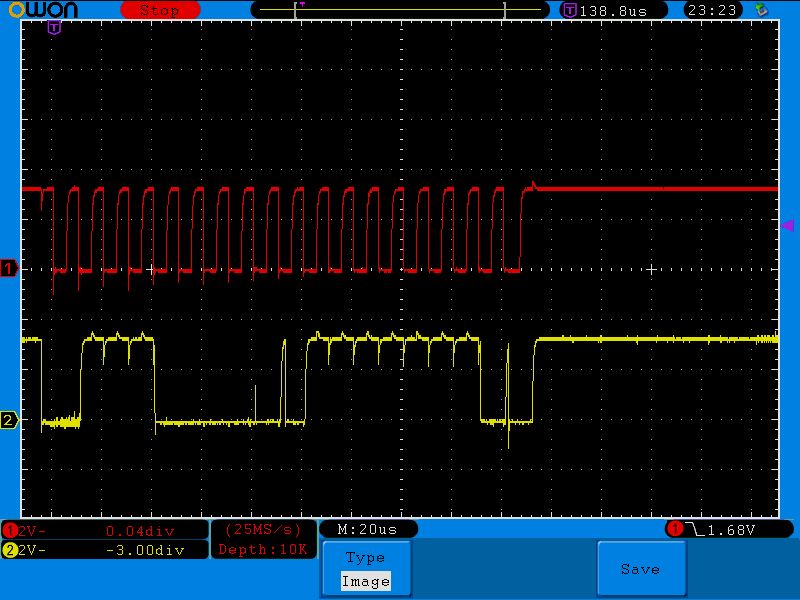Click the 1.68V trigger level readout
The width and height of the screenshot is (800, 600).
coord(731,530)
